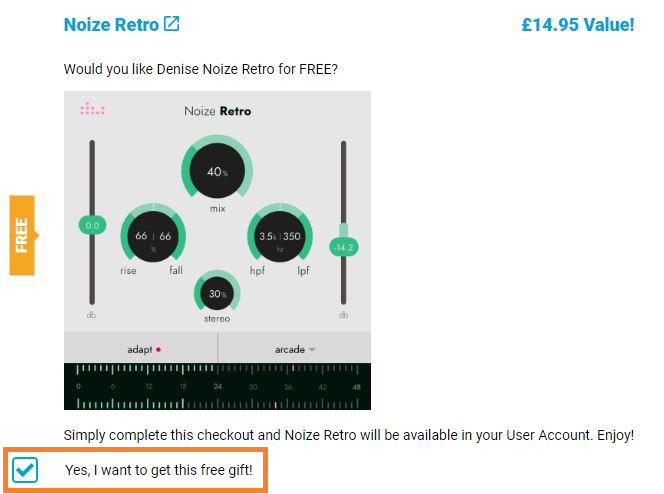Click the level meter scale strip
664x494 pixels.
[217, 386]
